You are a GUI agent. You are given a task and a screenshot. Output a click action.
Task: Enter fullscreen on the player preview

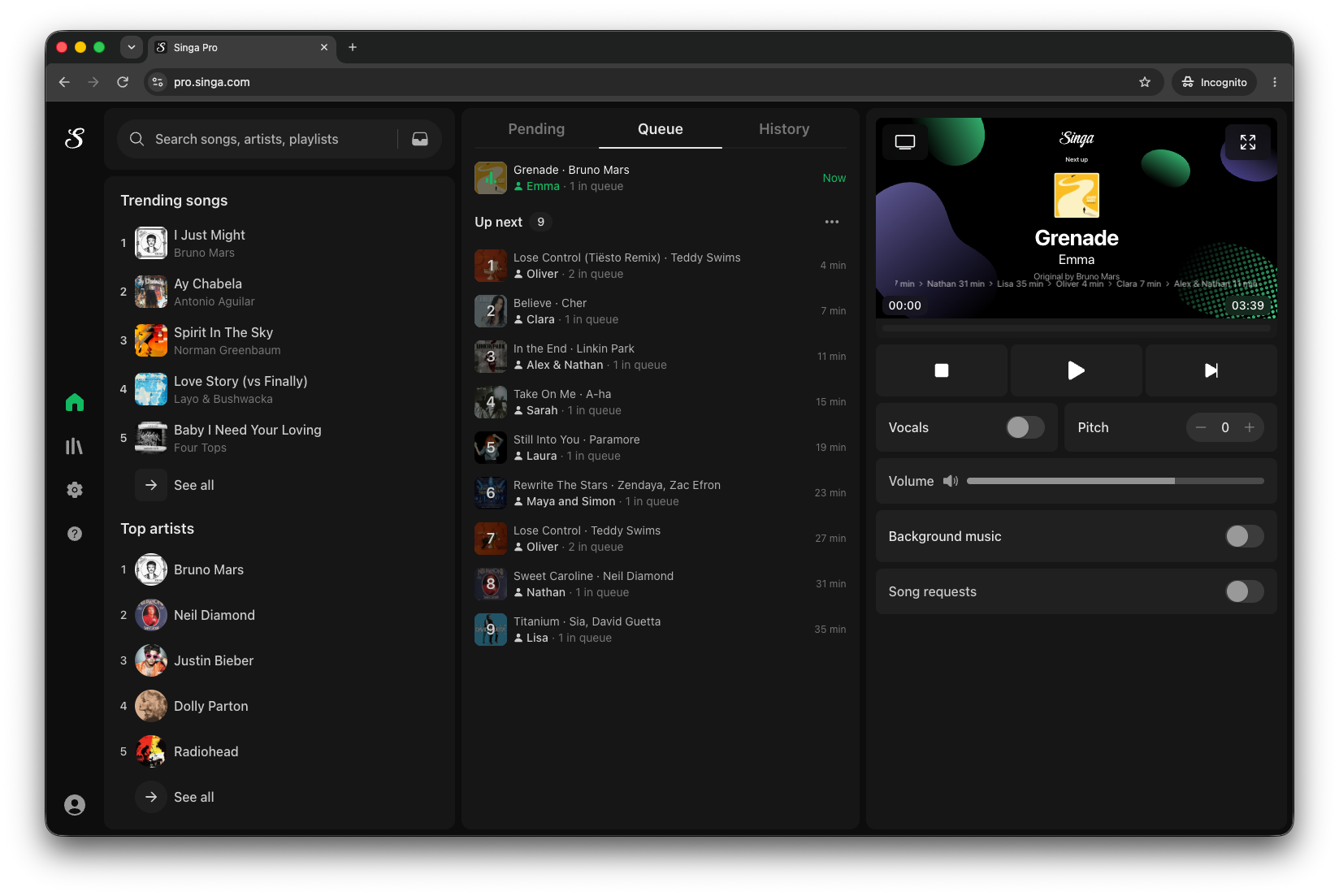pos(1248,142)
